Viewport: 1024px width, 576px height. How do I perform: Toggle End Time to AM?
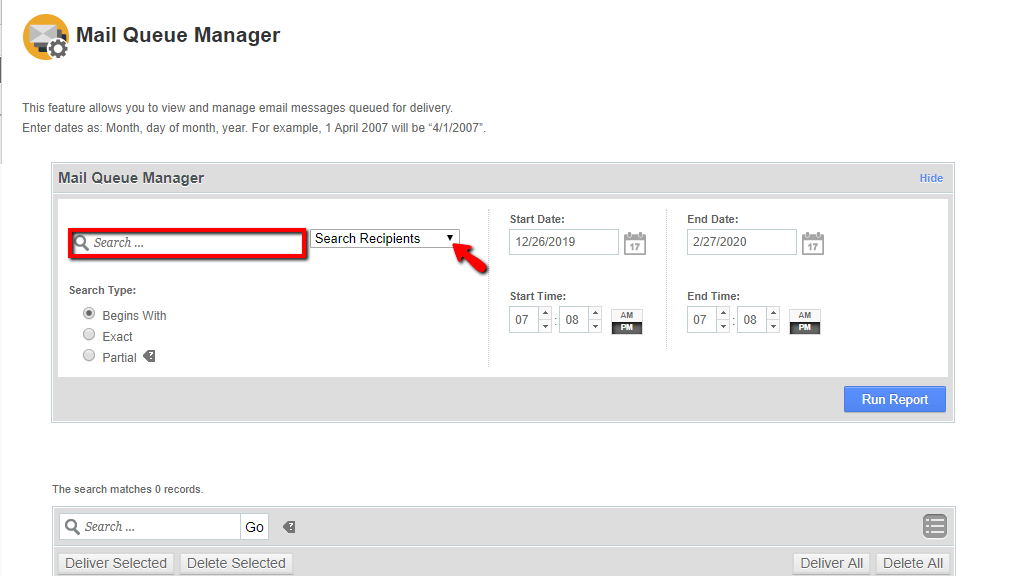pos(805,315)
